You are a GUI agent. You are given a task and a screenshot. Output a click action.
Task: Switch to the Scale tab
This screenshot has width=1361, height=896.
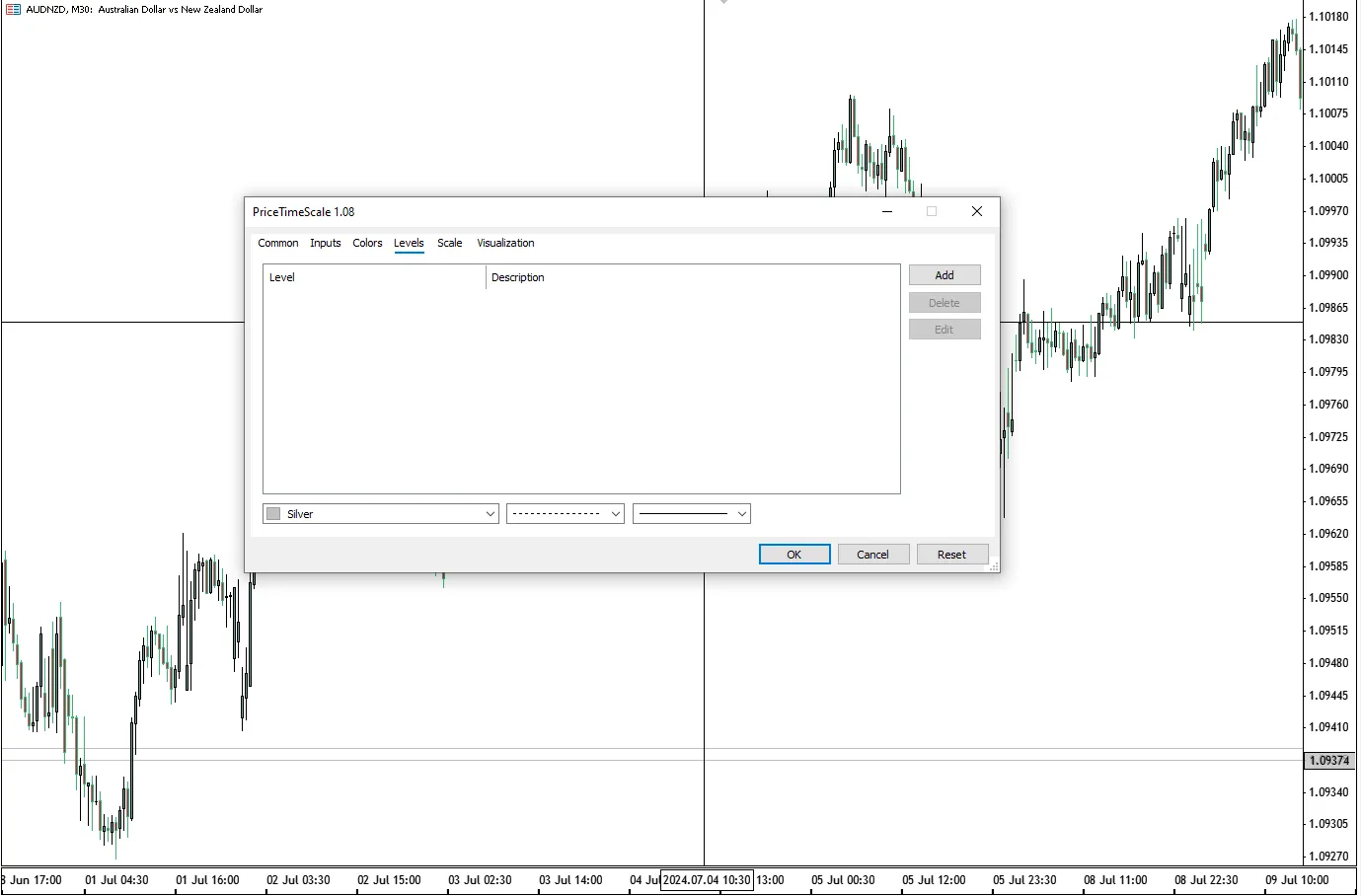click(x=449, y=243)
